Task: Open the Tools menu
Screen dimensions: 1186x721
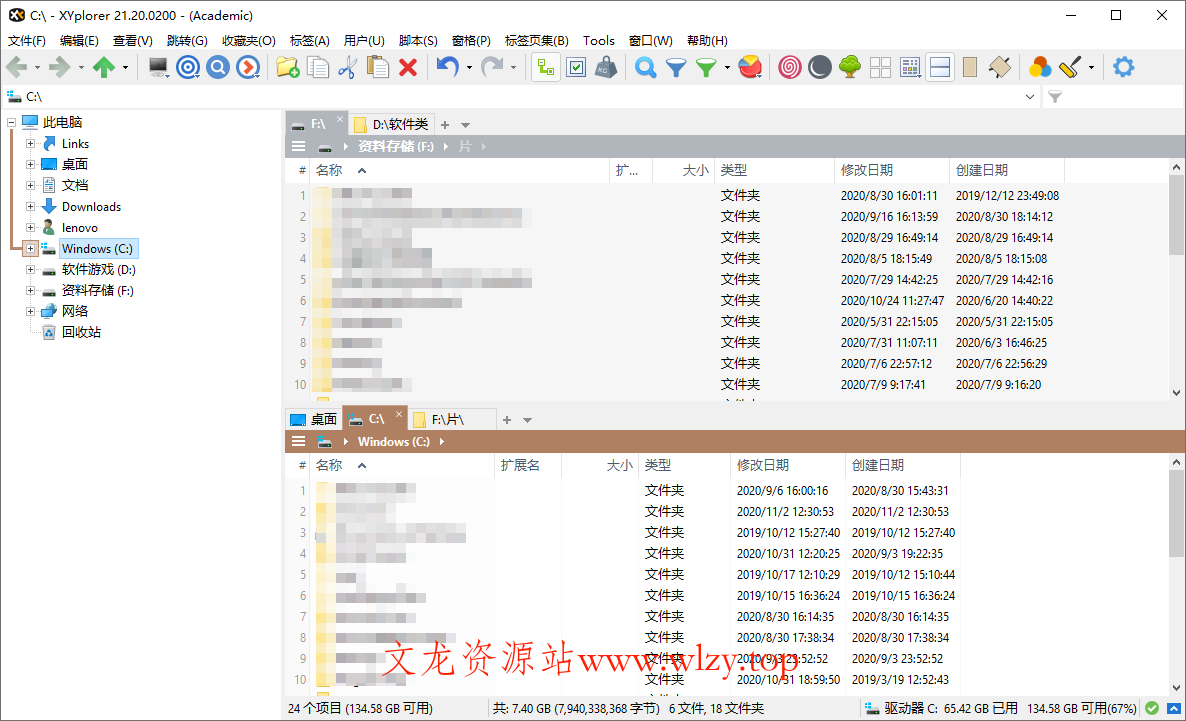Action: point(598,41)
